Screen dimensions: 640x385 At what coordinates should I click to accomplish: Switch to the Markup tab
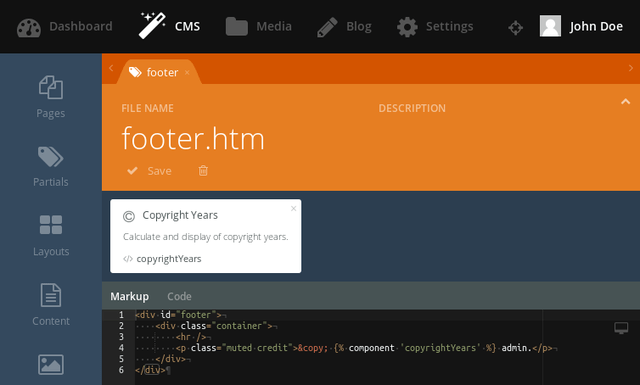coord(129,296)
